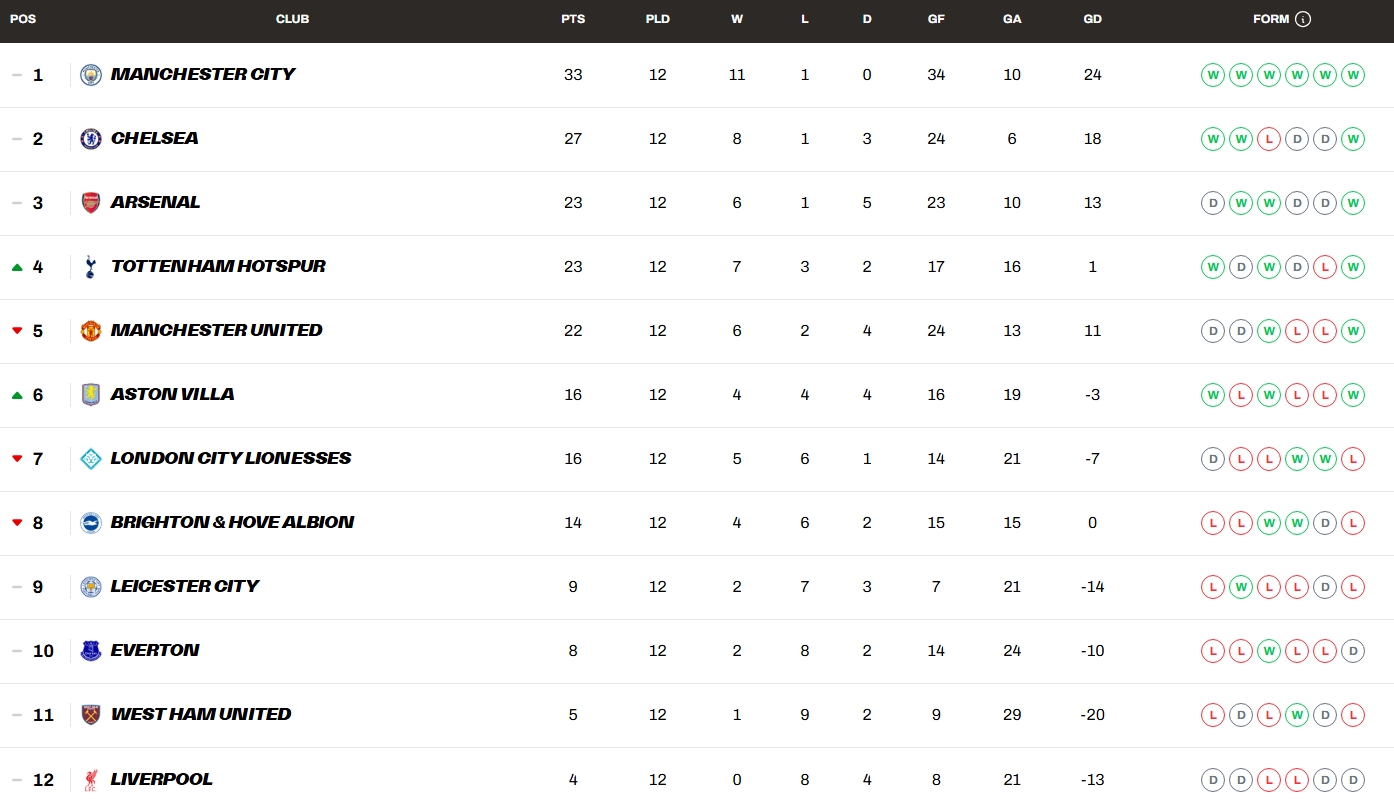Click the CLUB column header
The width and height of the screenshot is (1394, 799).
292,19
